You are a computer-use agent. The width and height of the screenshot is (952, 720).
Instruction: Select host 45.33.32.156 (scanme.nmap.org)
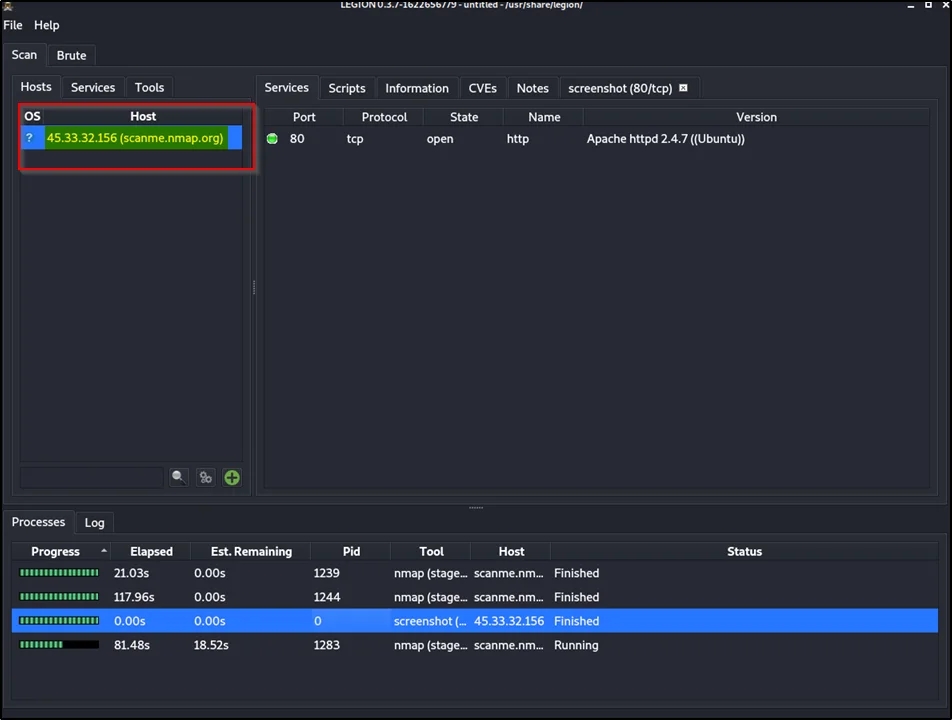coord(135,138)
